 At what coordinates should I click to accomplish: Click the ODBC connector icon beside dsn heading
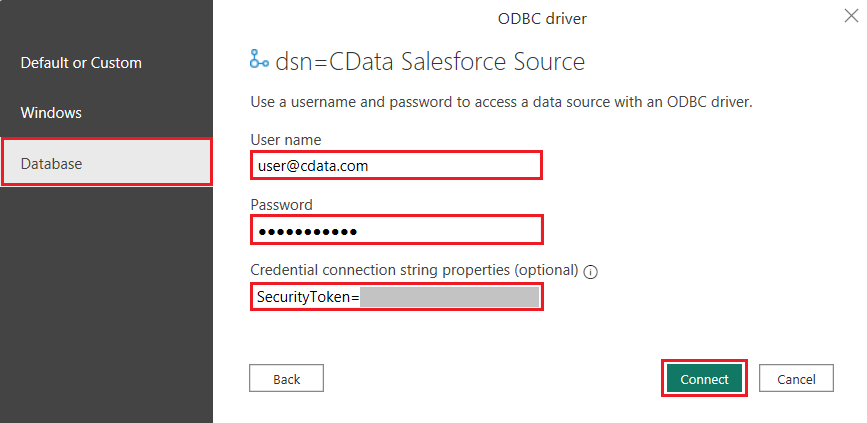pyautogui.click(x=259, y=61)
